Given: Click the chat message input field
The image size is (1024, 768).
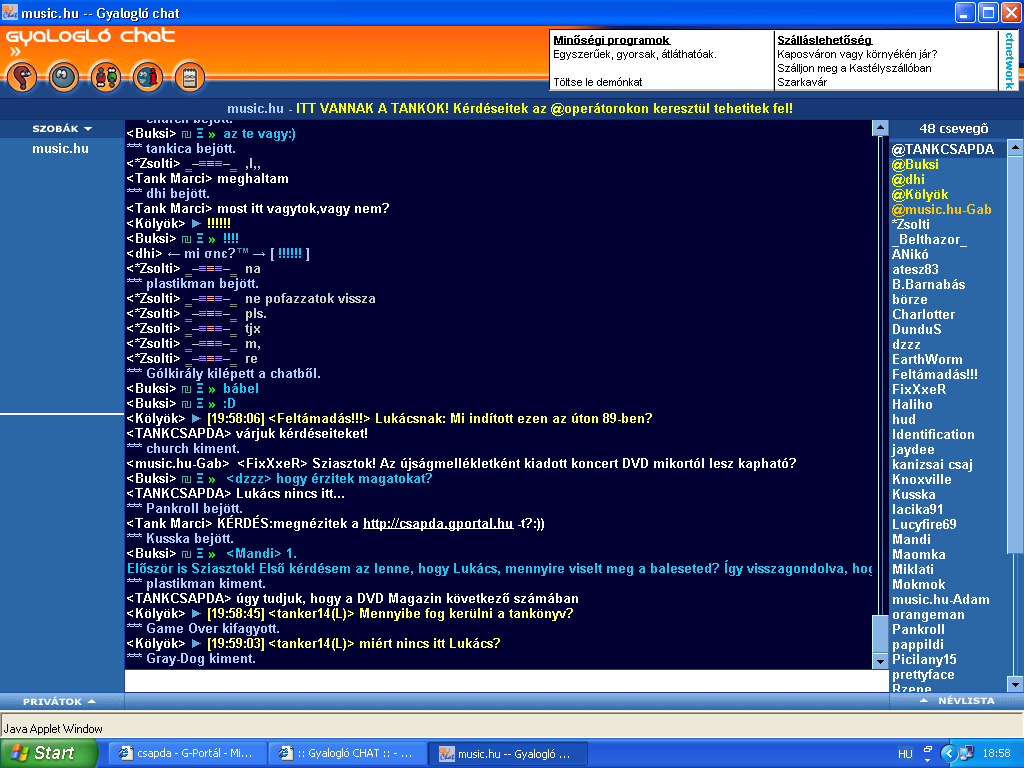Looking at the screenshot, I should point(506,680).
